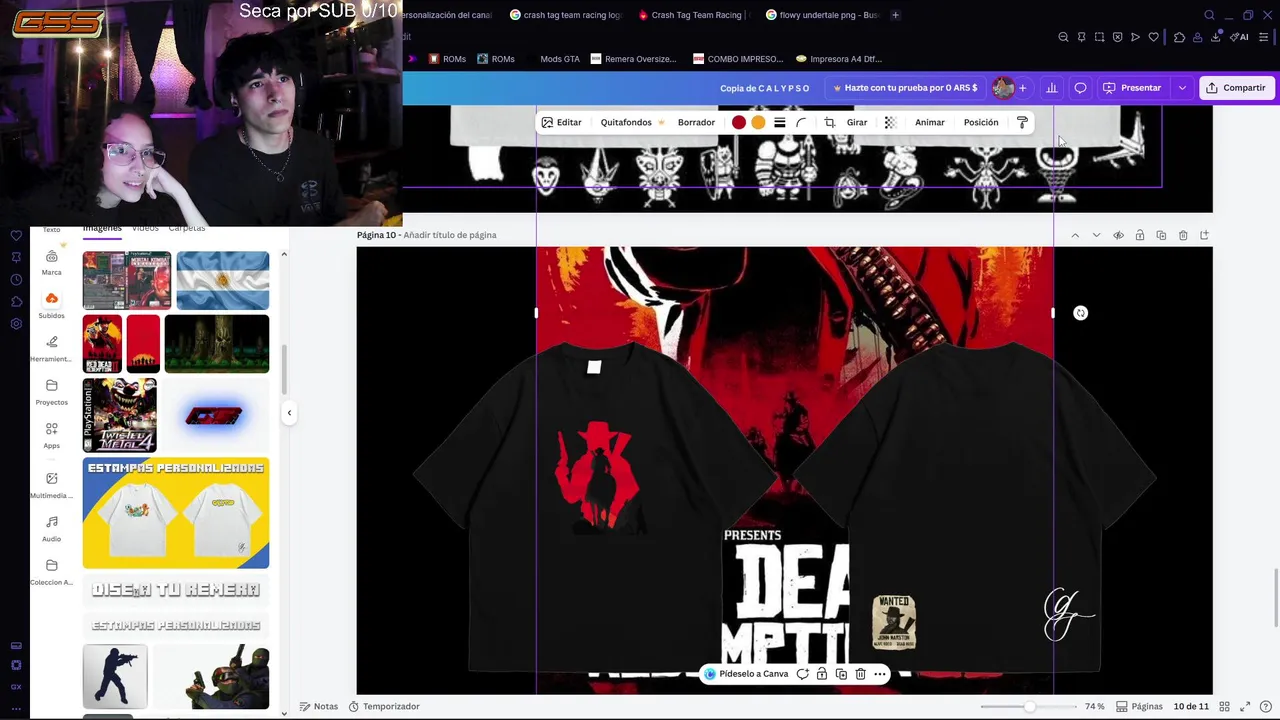Open corner rounding option
Image resolution: width=1280 pixels, height=720 pixels.
801,122
